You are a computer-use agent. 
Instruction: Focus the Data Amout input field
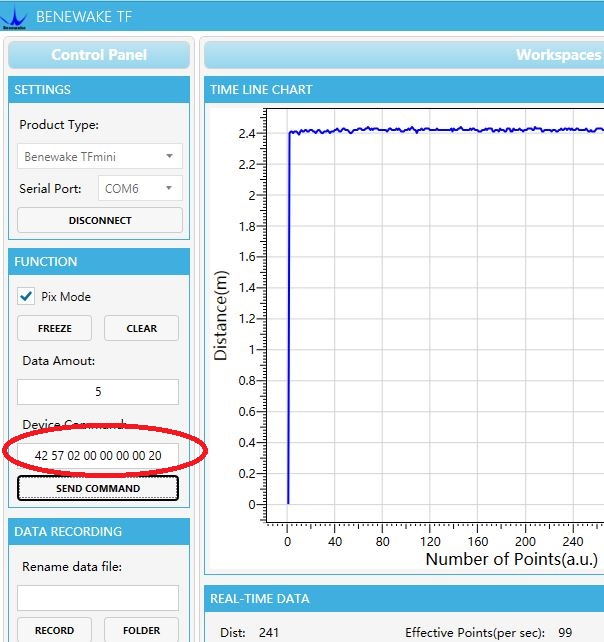coord(98,392)
